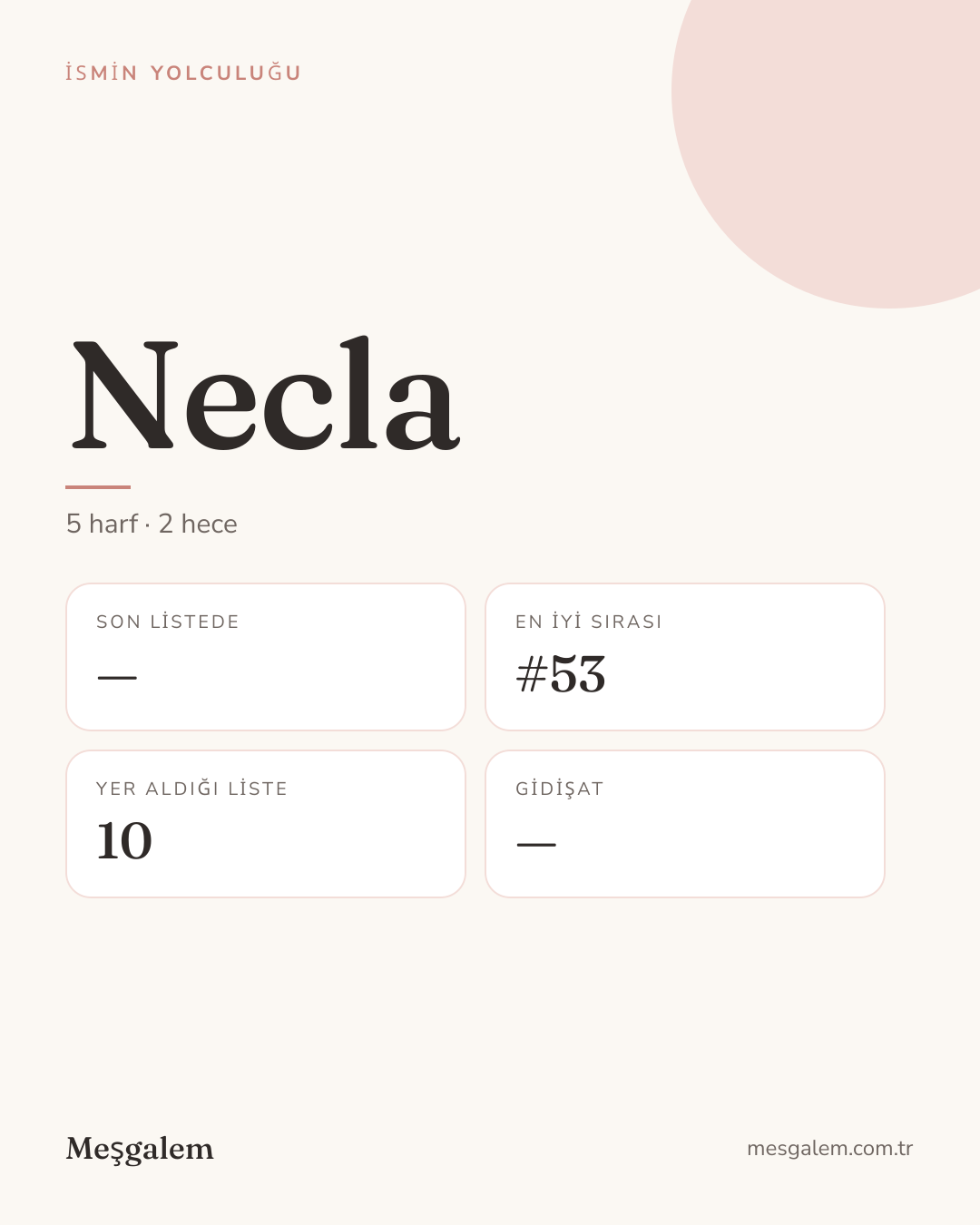The width and height of the screenshot is (980, 1225).
Task: Click the 5 harf · 2 hece subtitle
Action: pos(152,524)
